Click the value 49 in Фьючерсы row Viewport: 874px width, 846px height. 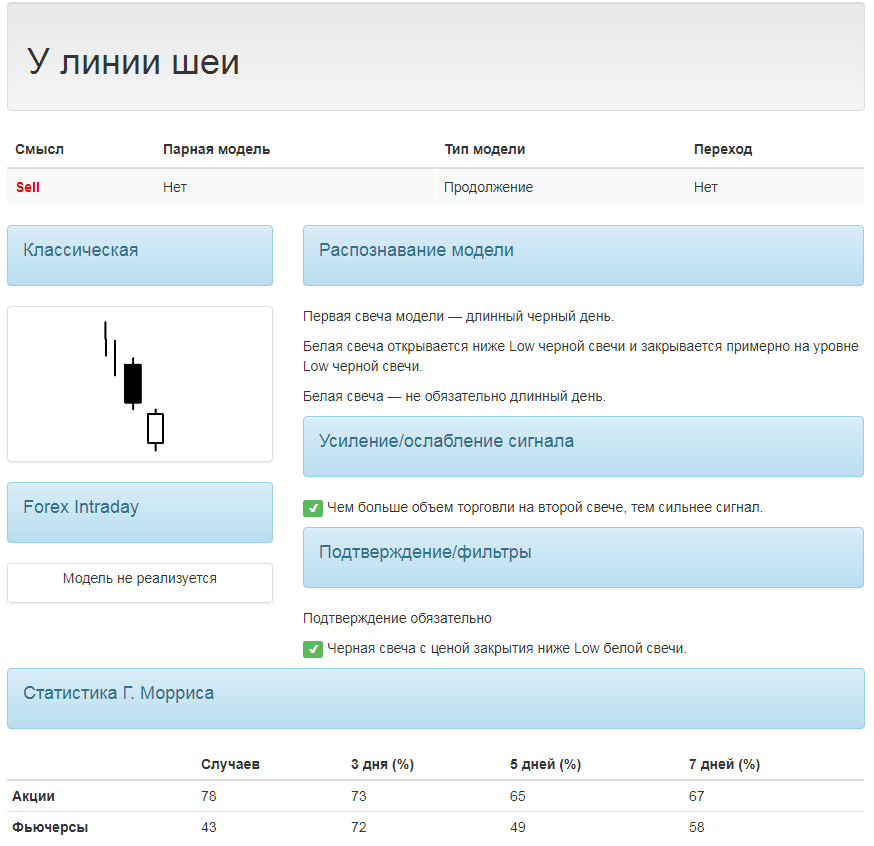click(517, 827)
